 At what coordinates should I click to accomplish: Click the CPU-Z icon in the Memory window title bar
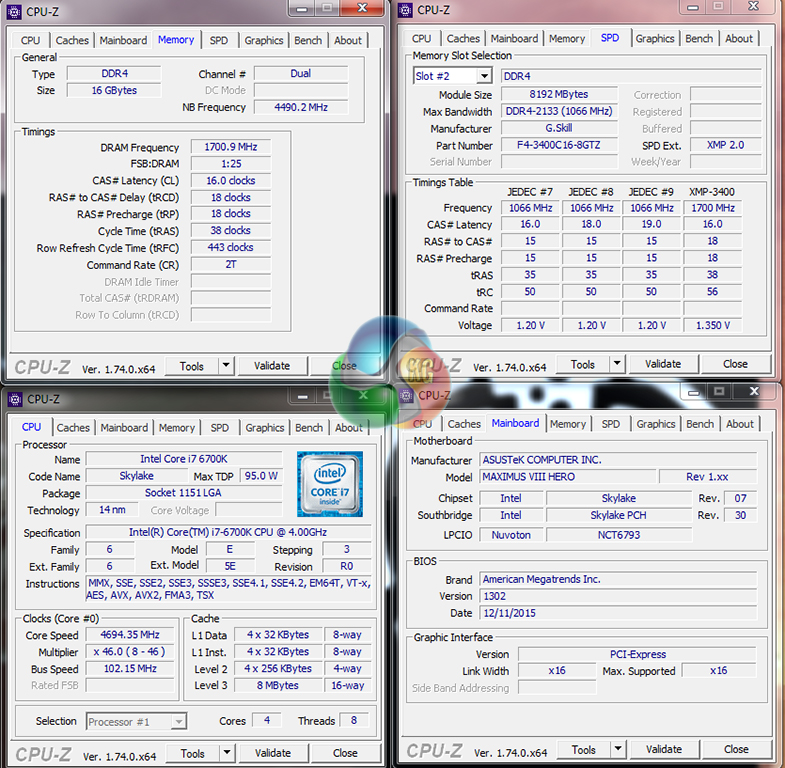14,12
